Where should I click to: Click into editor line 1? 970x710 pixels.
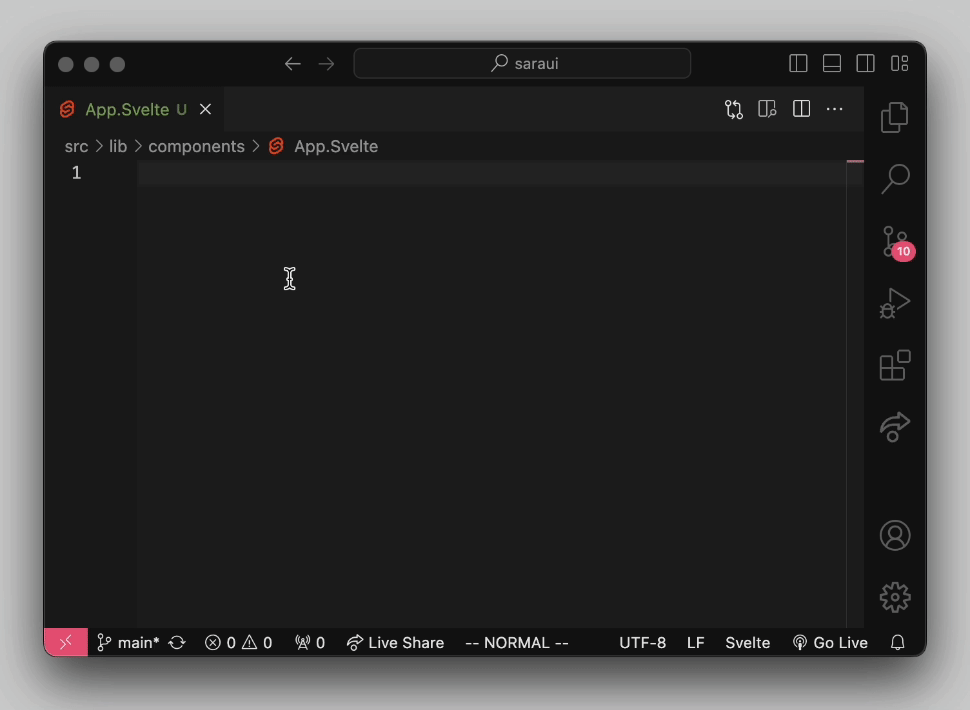[x=492, y=173]
